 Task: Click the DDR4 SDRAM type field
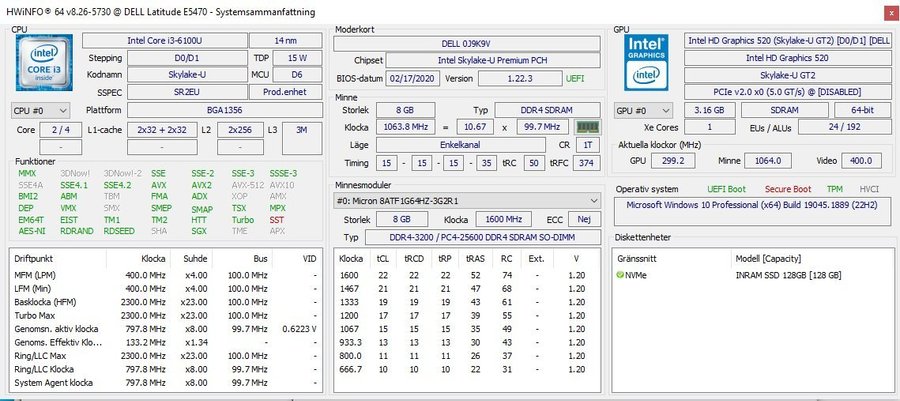(548, 110)
